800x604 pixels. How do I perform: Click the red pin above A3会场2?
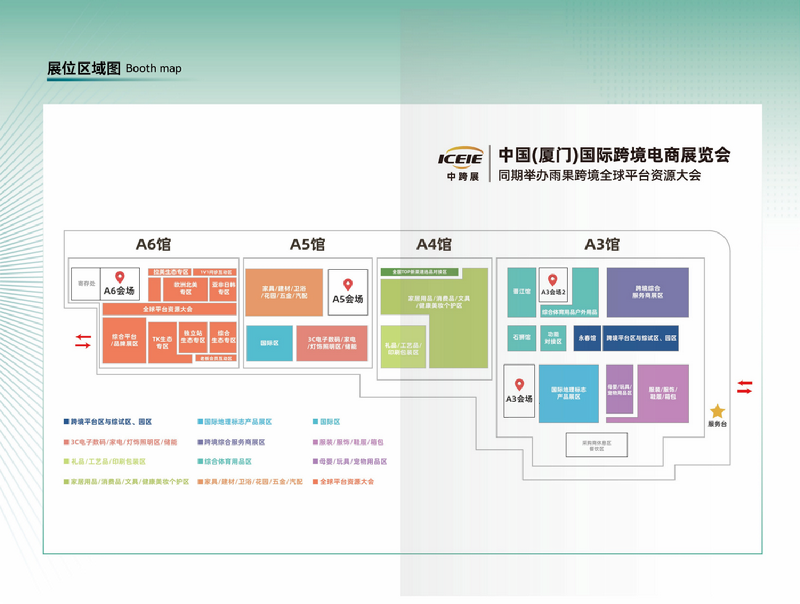[x=553, y=280]
